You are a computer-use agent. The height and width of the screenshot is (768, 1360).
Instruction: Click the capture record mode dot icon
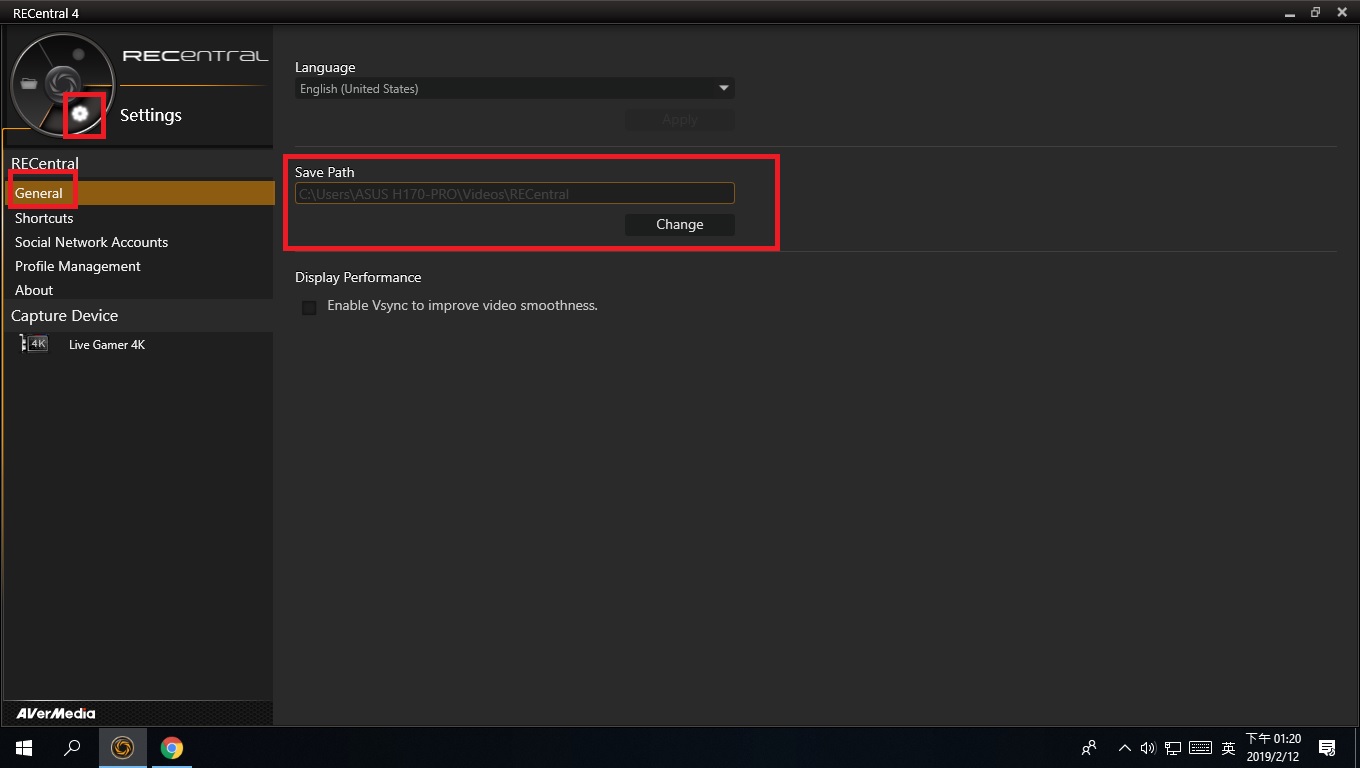pyautogui.click(x=79, y=53)
